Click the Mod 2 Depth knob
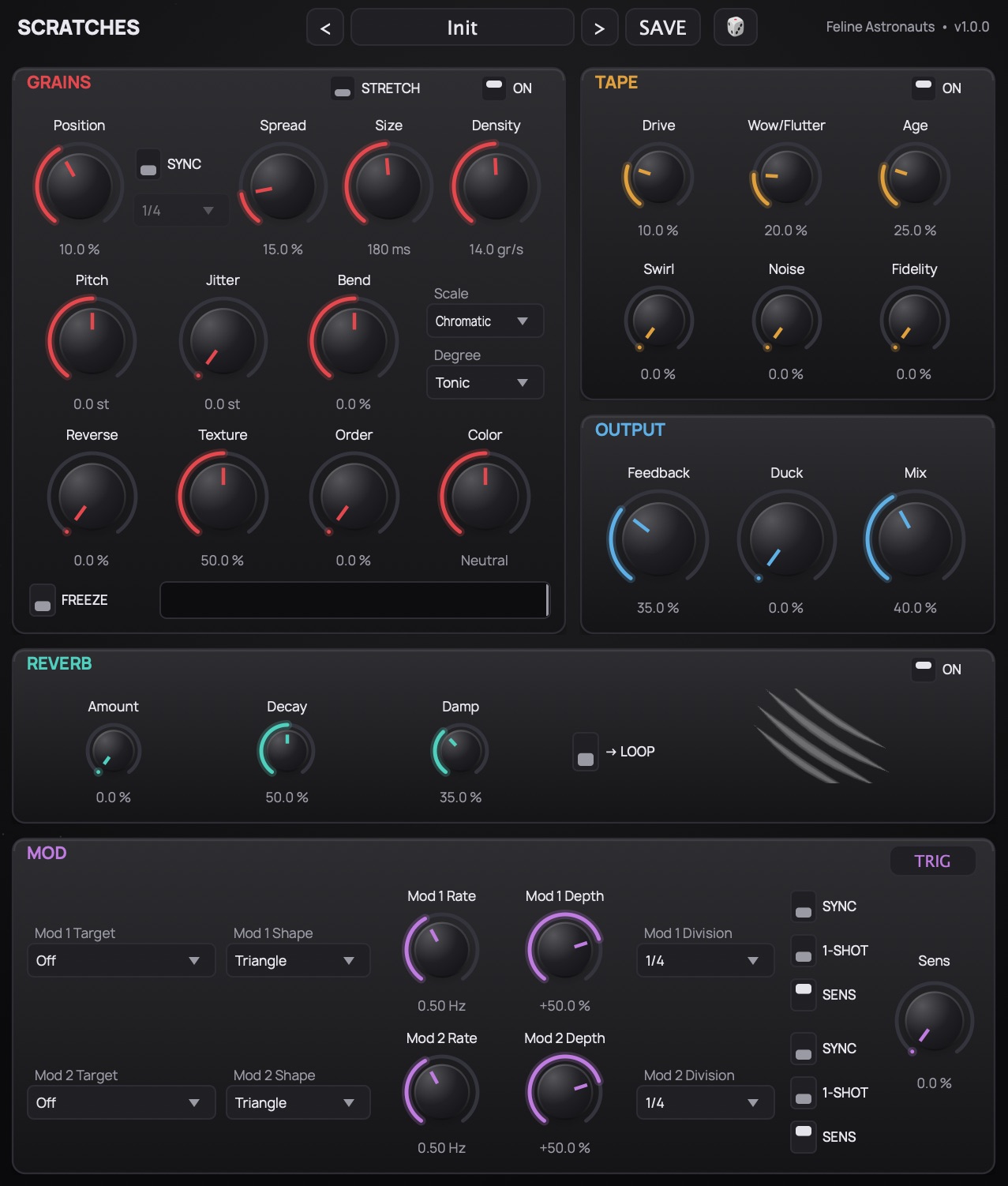1008x1186 pixels. tap(564, 1090)
